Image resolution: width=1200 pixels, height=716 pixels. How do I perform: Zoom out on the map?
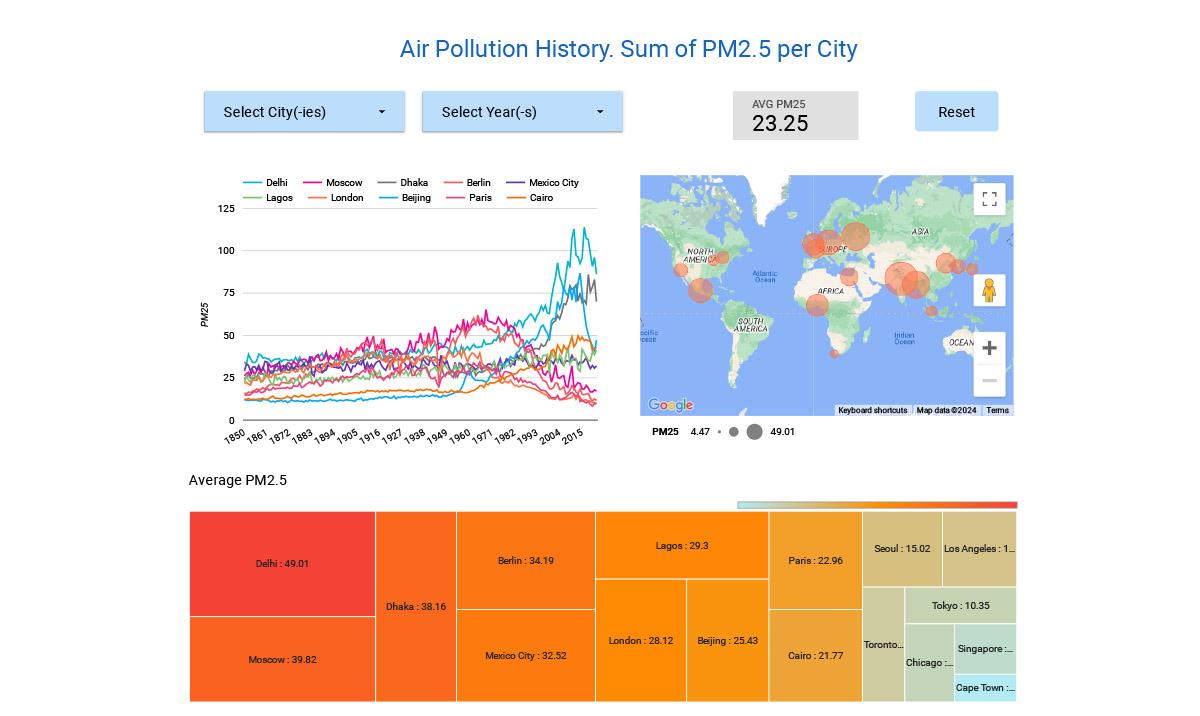[x=989, y=381]
